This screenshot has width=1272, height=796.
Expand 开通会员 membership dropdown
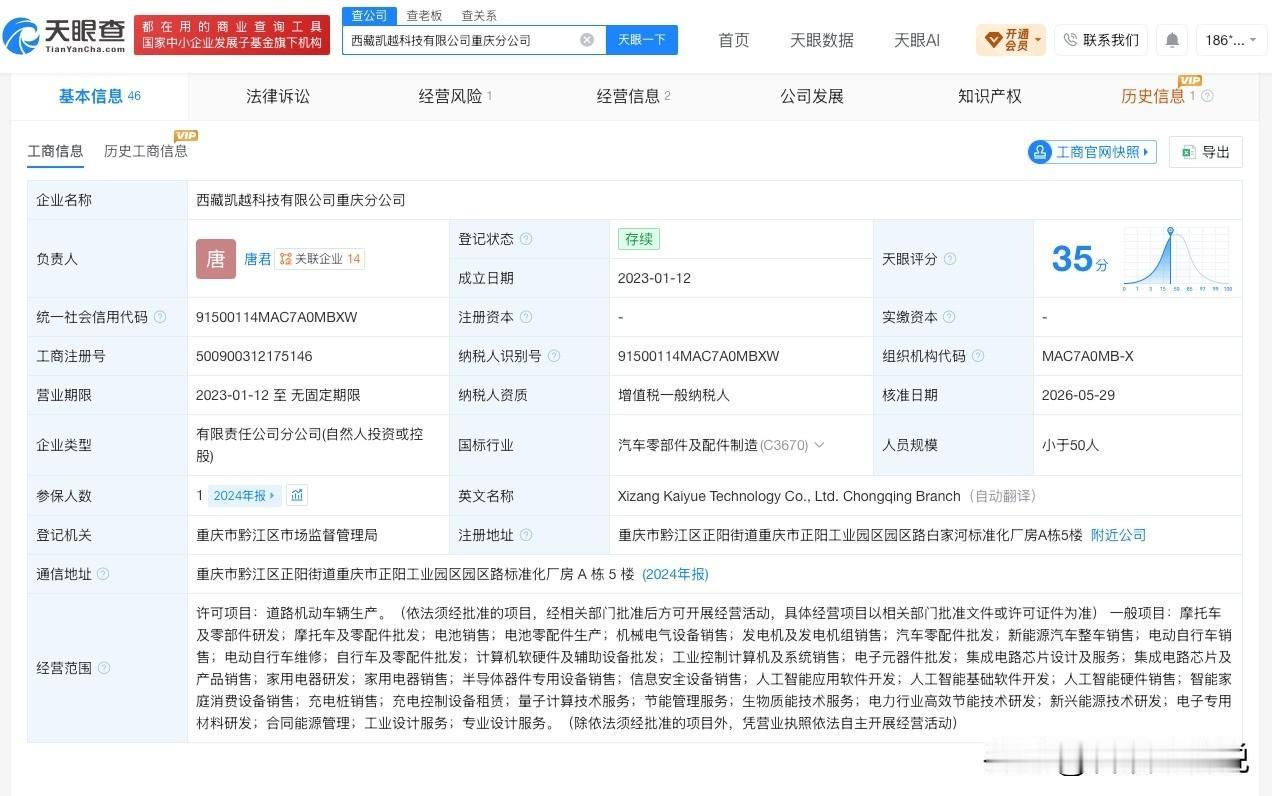1038,40
